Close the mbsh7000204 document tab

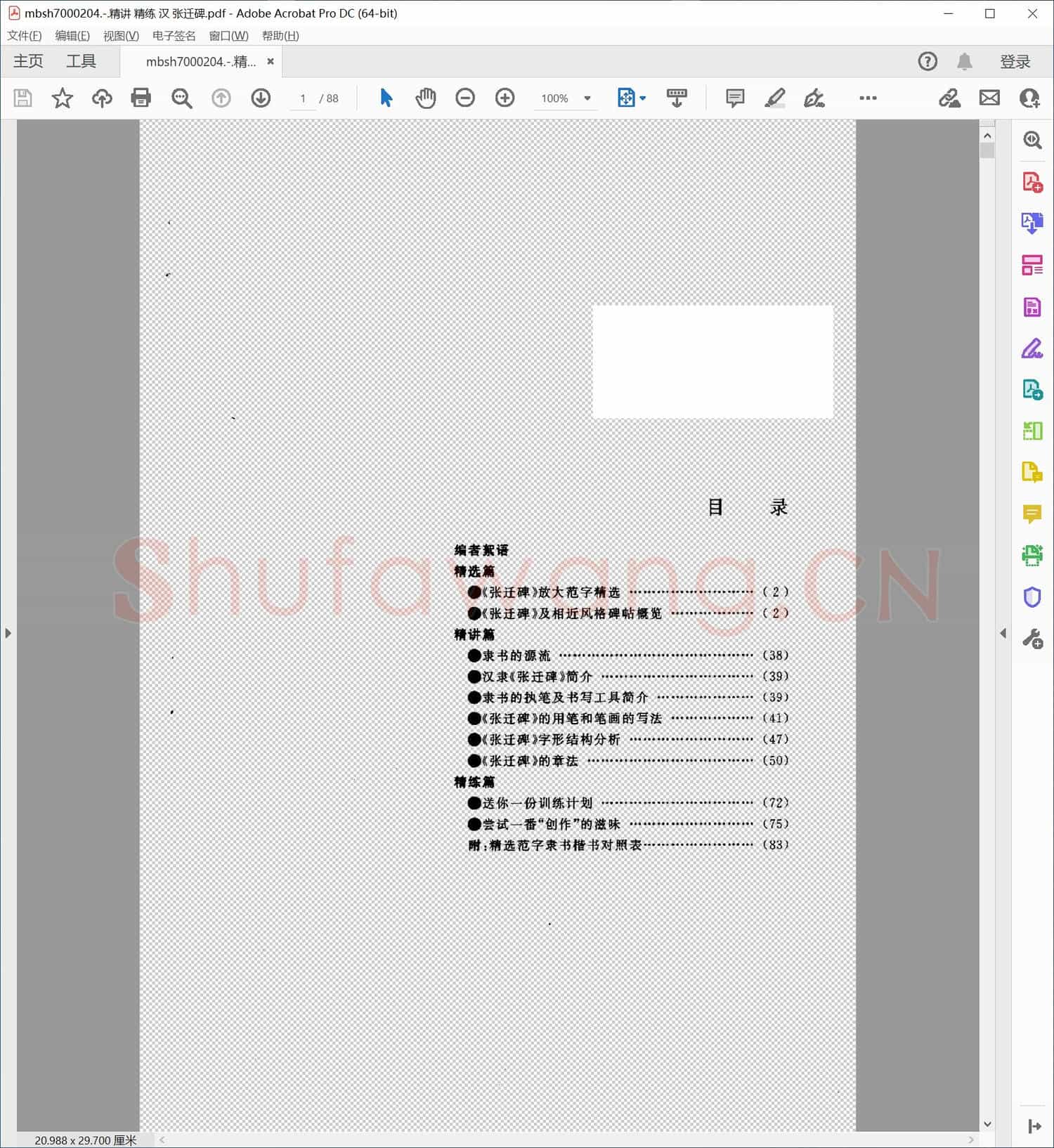point(271,62)
